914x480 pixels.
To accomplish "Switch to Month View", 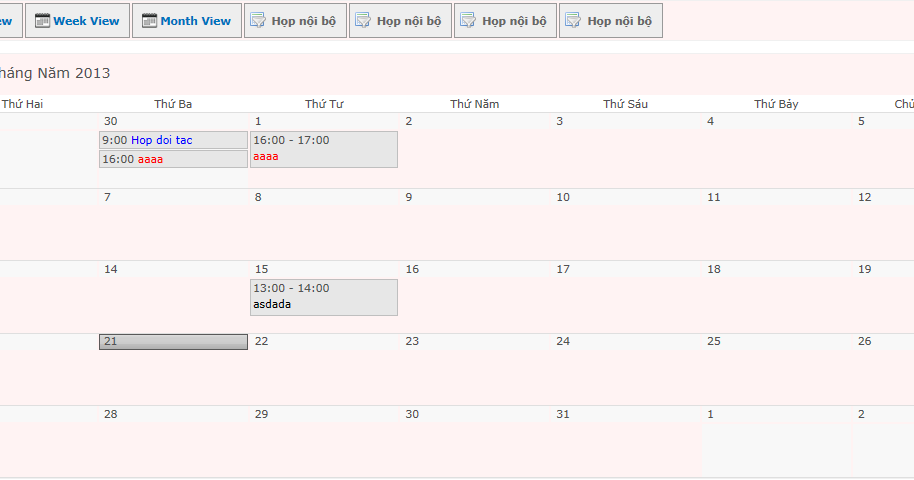I will point(187,20).
